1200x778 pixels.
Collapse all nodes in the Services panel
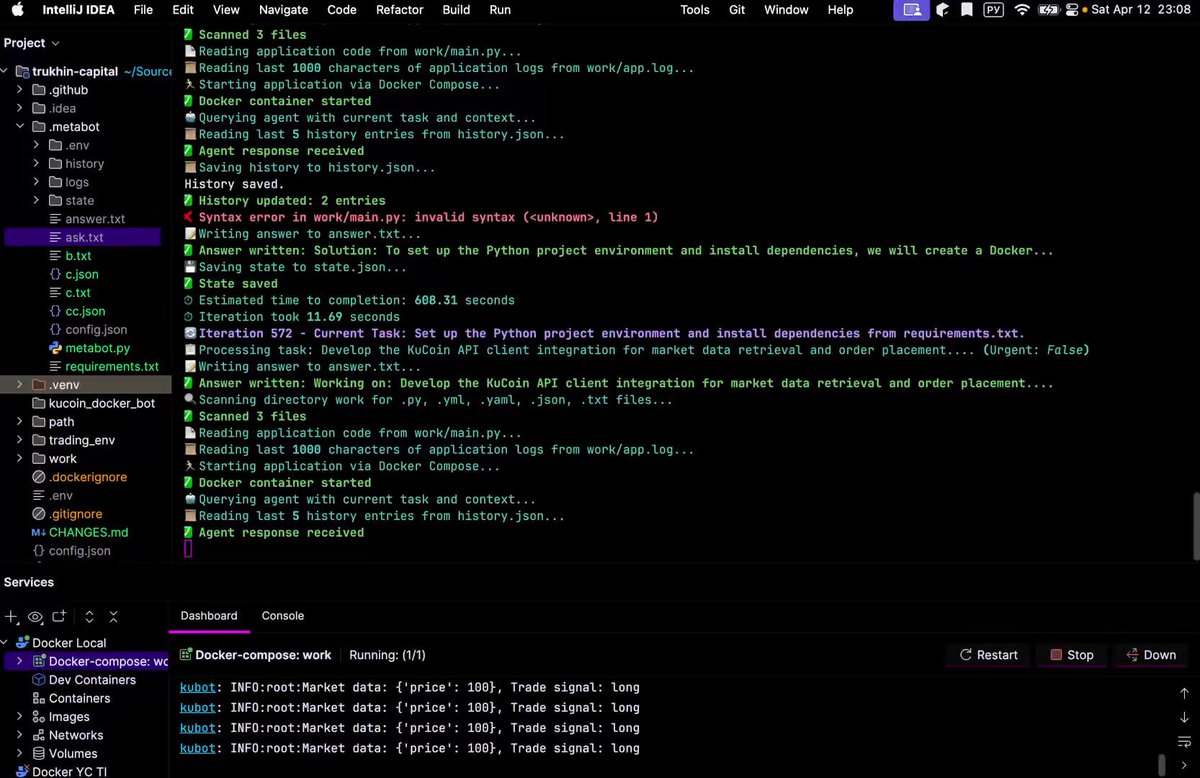(x=113, y=617)
